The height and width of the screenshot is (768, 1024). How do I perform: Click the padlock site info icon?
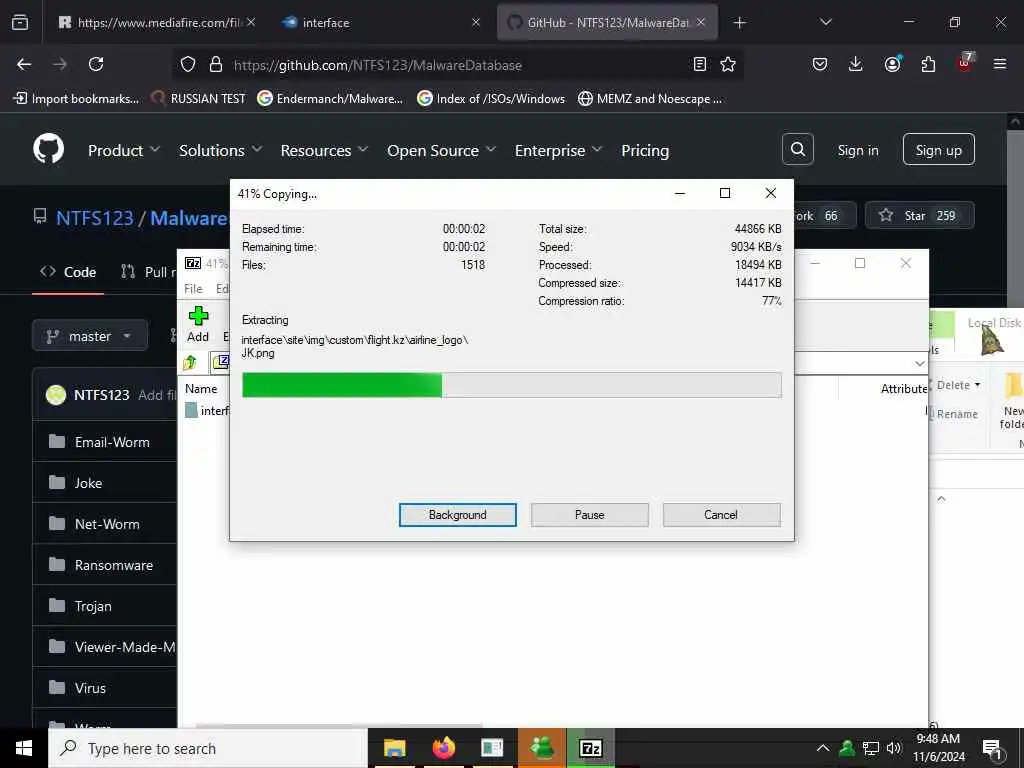coord(216,65)
